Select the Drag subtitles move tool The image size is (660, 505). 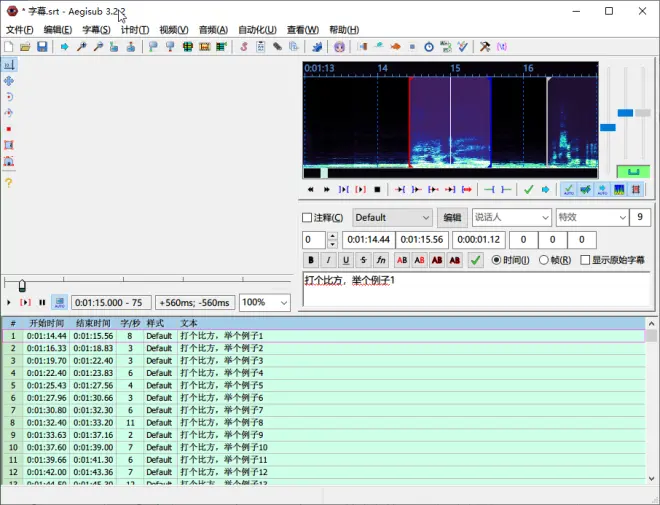(x=9, y=81)
